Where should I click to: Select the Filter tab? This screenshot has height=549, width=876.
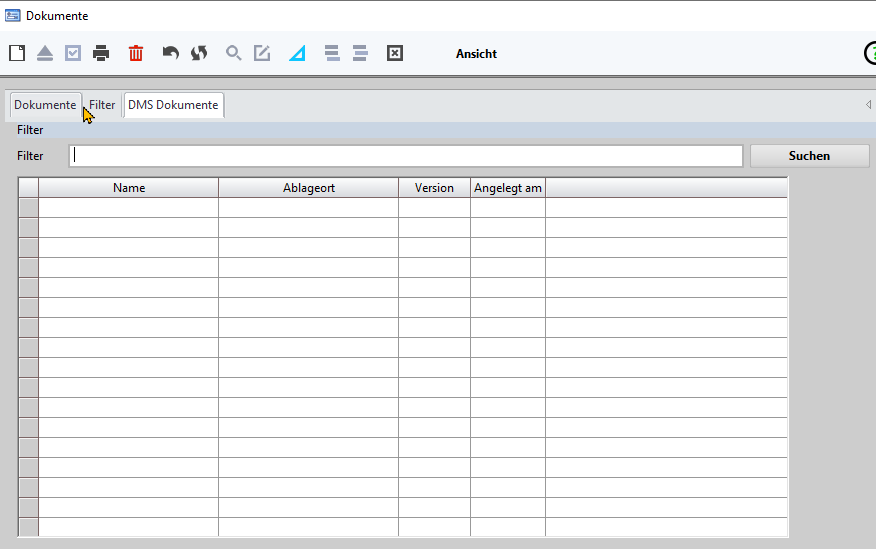point(103,105)
